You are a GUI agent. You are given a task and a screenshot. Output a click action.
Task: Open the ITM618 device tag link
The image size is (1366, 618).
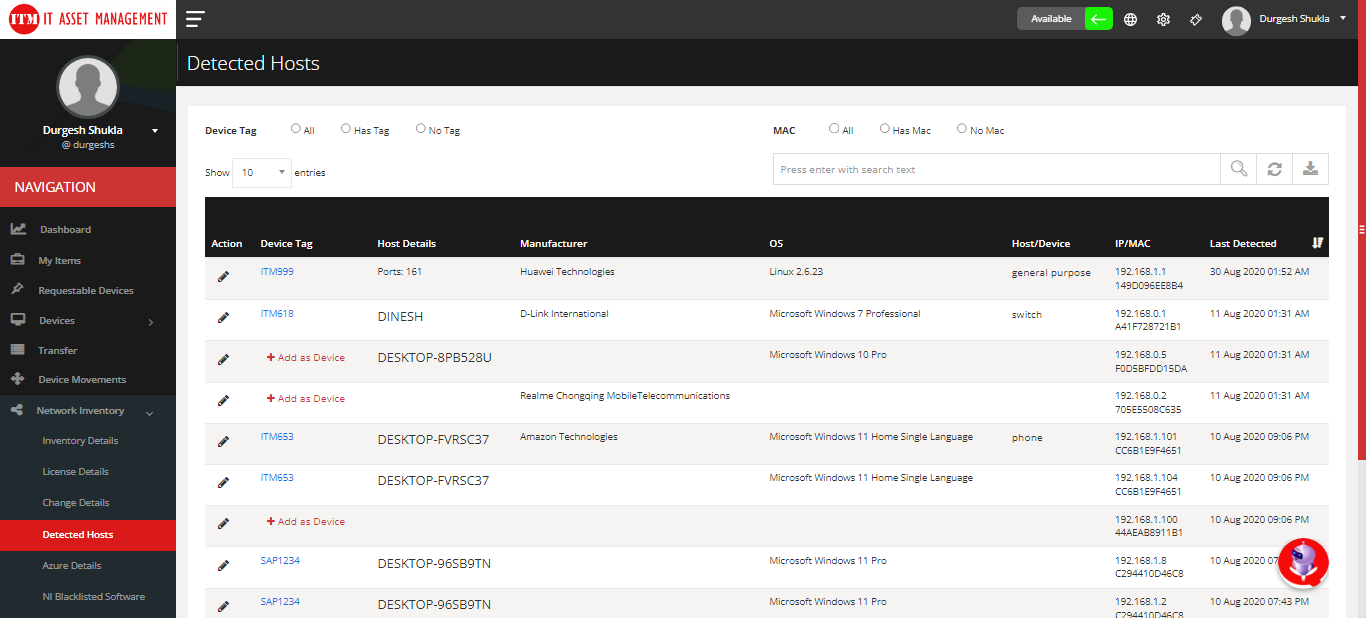pyautogui.click(x=277, y=314)
